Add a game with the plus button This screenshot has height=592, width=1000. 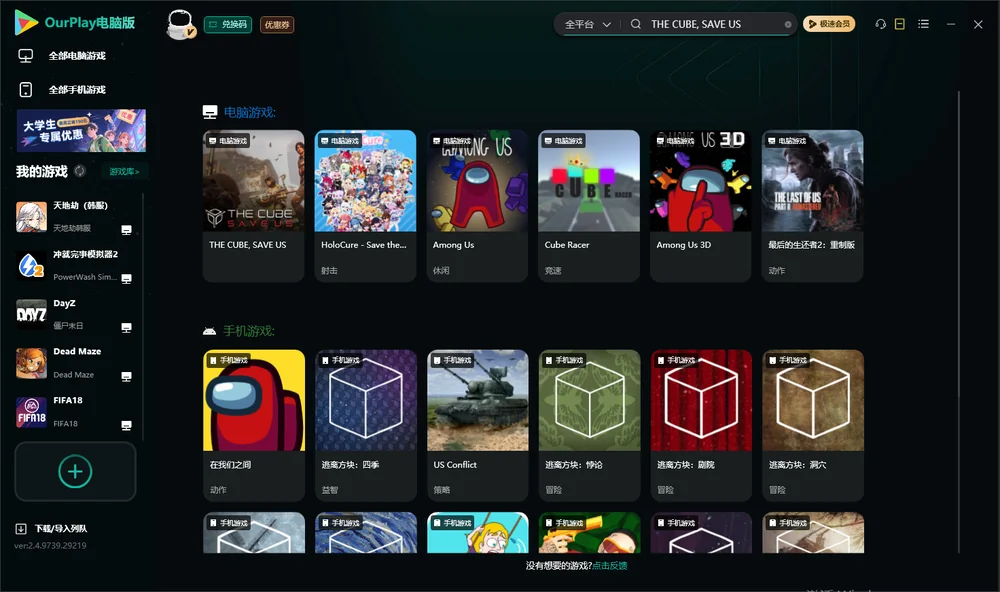75,472
